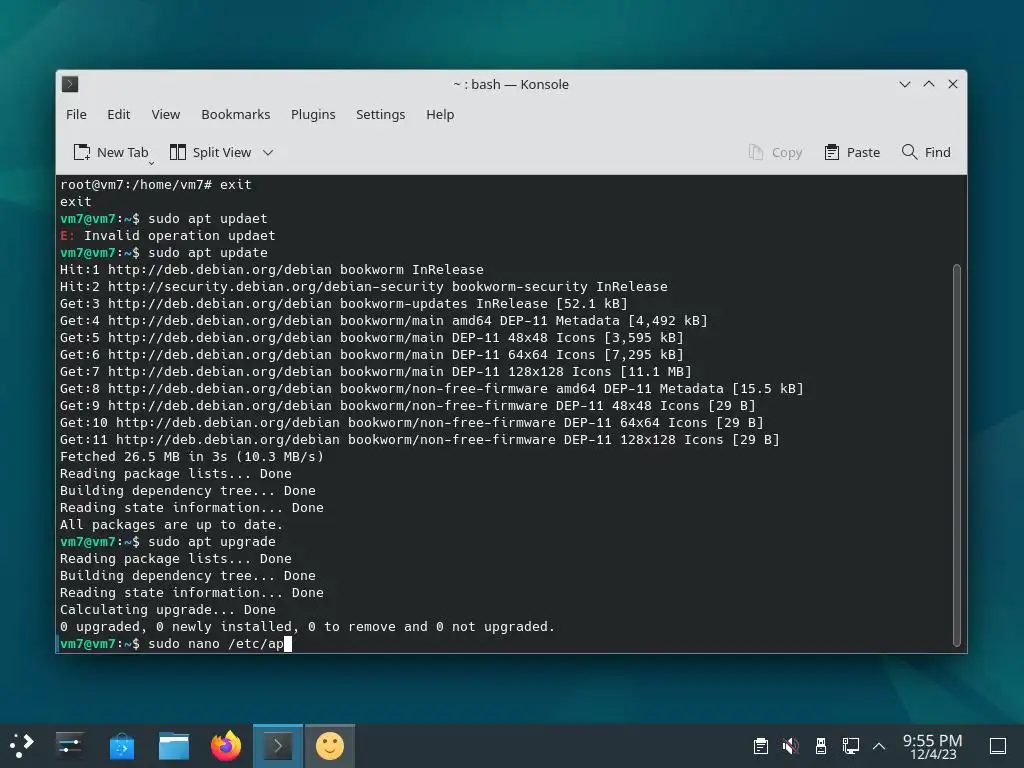This screenshot has width=1024, height=768.
Task: Open the Plugins menu
Action: (313, 114)
